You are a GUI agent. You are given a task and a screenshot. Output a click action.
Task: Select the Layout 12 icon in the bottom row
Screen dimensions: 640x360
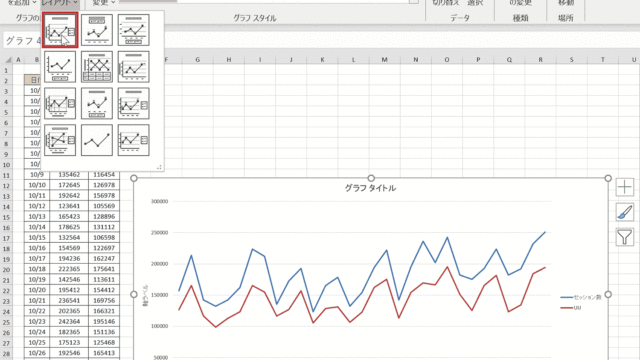click(133, 140)
